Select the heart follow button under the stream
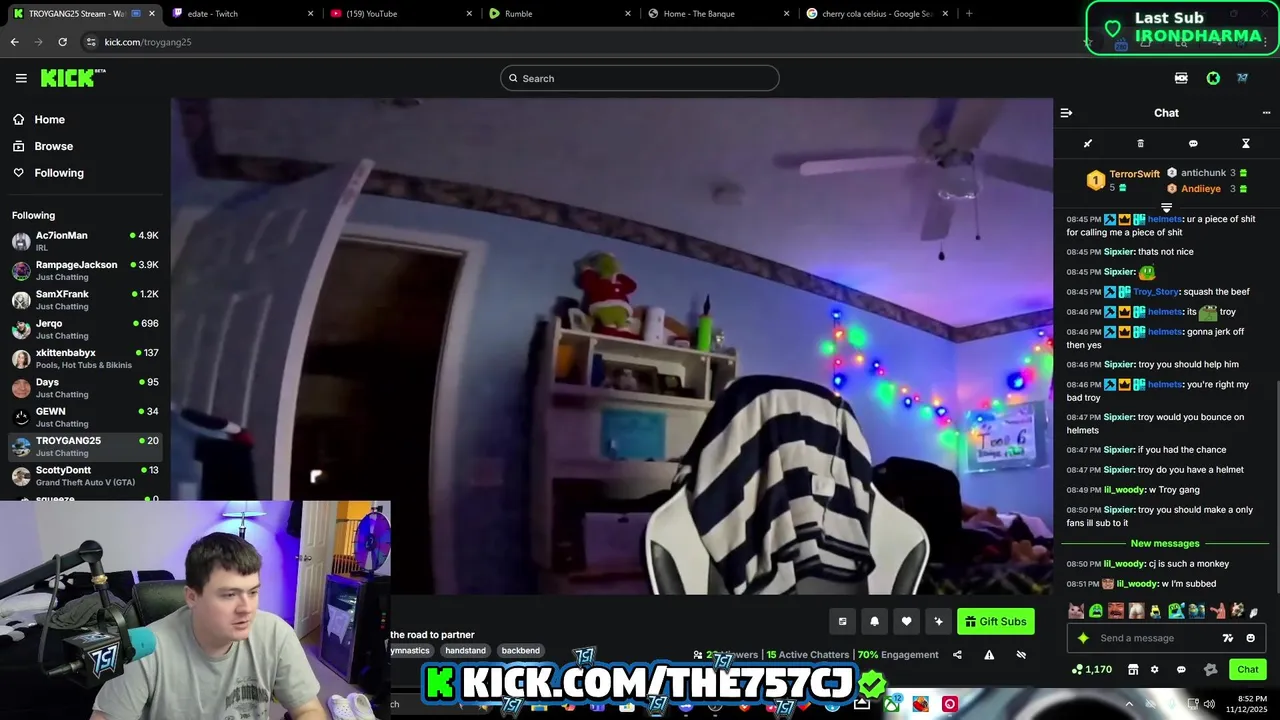This screenshot has width=1280, height=720. (907, 621)
